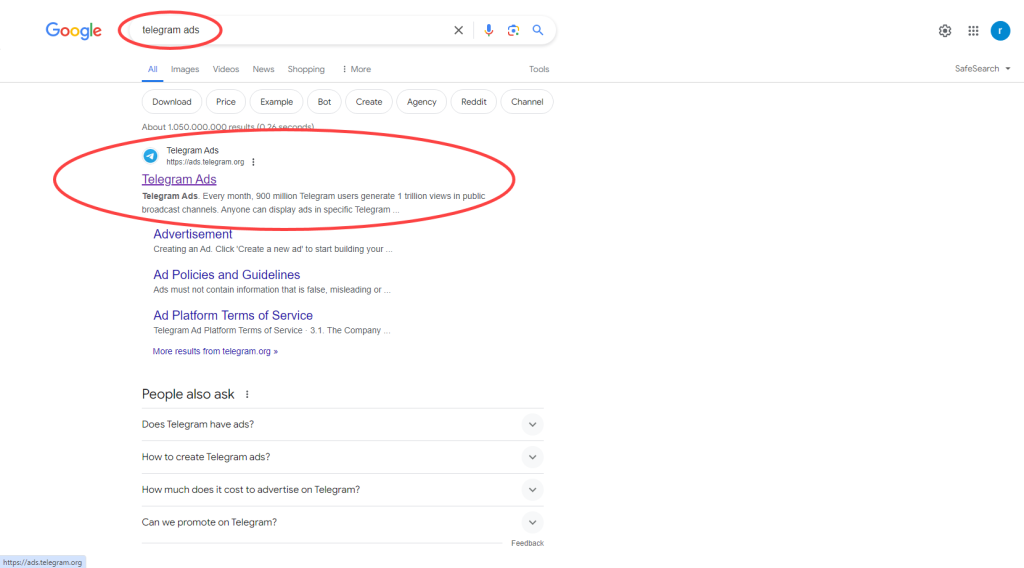Viewport: 1024px width, 568px height.
Task: Apply the Bot filter chip
Action: click(325, 102)
